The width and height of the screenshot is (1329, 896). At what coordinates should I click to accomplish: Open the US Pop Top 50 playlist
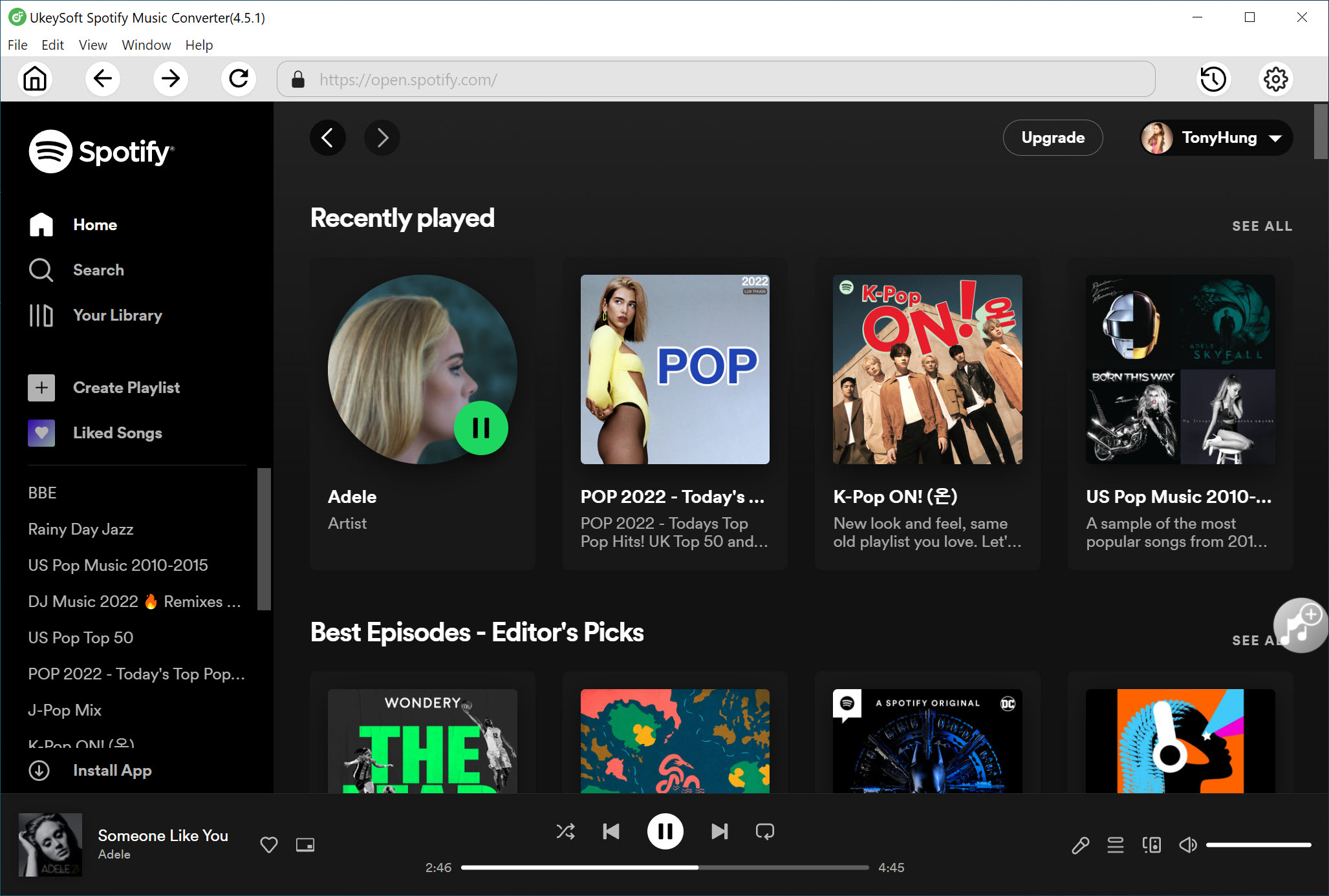[81, 637]
